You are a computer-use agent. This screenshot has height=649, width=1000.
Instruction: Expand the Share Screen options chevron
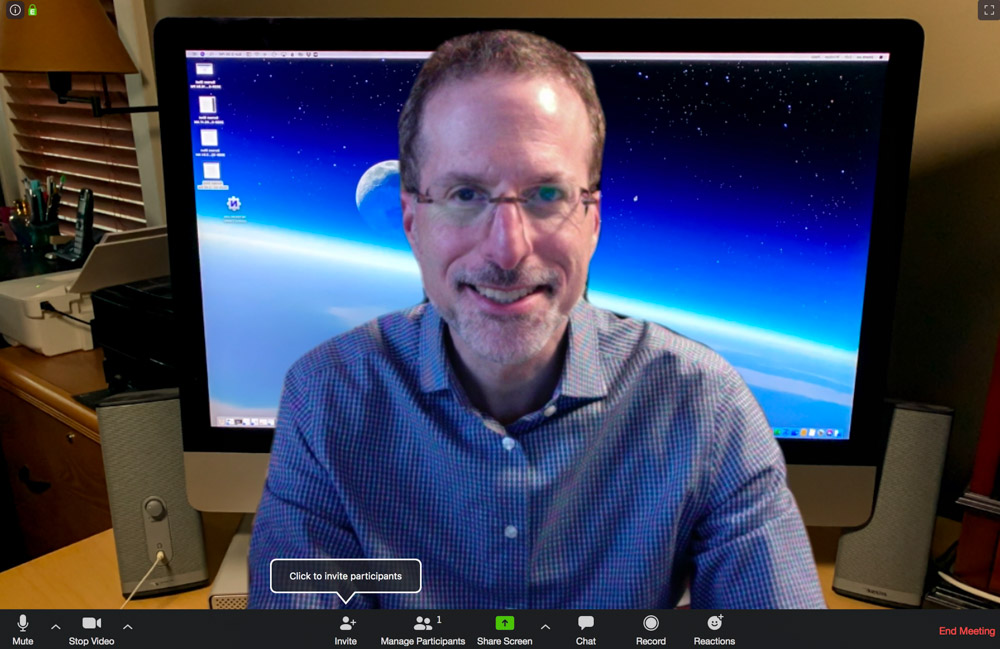pos(546,629)
